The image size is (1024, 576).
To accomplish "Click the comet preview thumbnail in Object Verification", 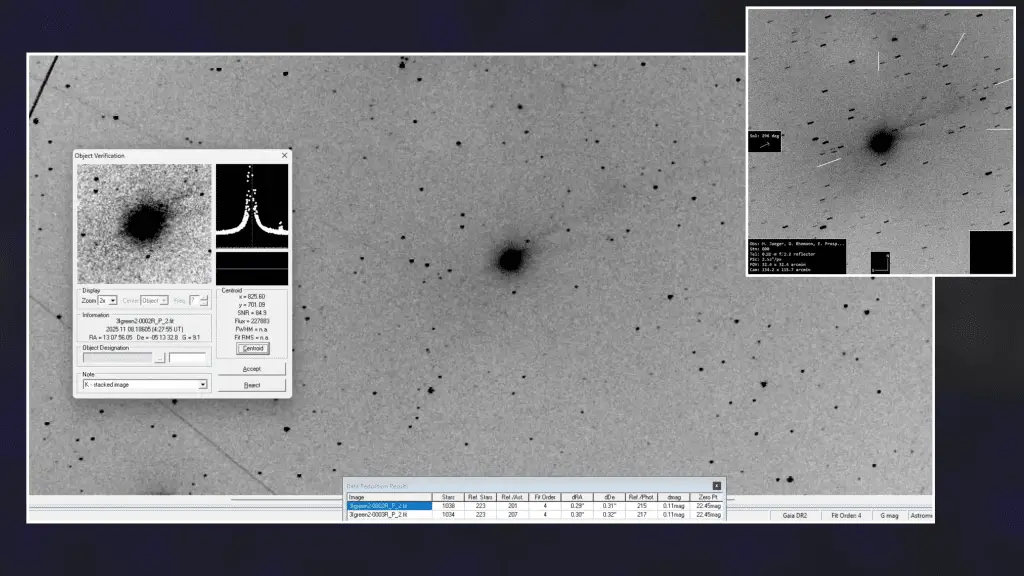I will [142, 224].
